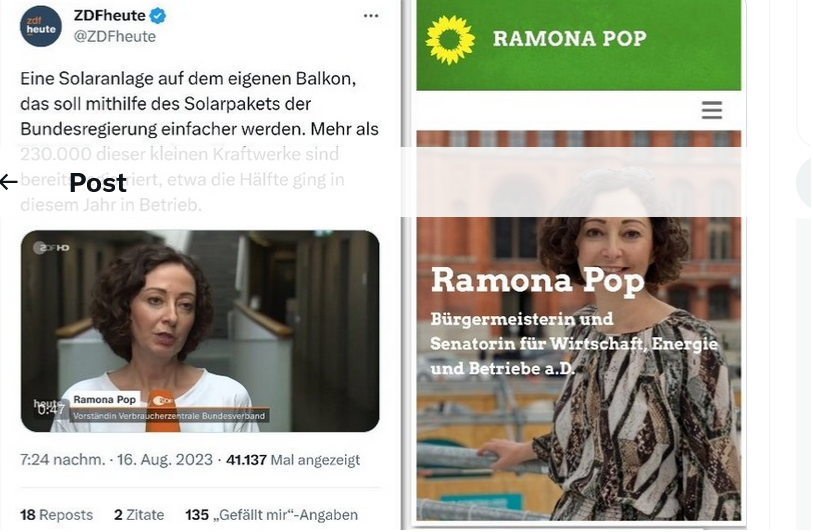Screen dimensions: 813x532
Task: View the 18 Reposts list
Action: click(x=57, y=515)
